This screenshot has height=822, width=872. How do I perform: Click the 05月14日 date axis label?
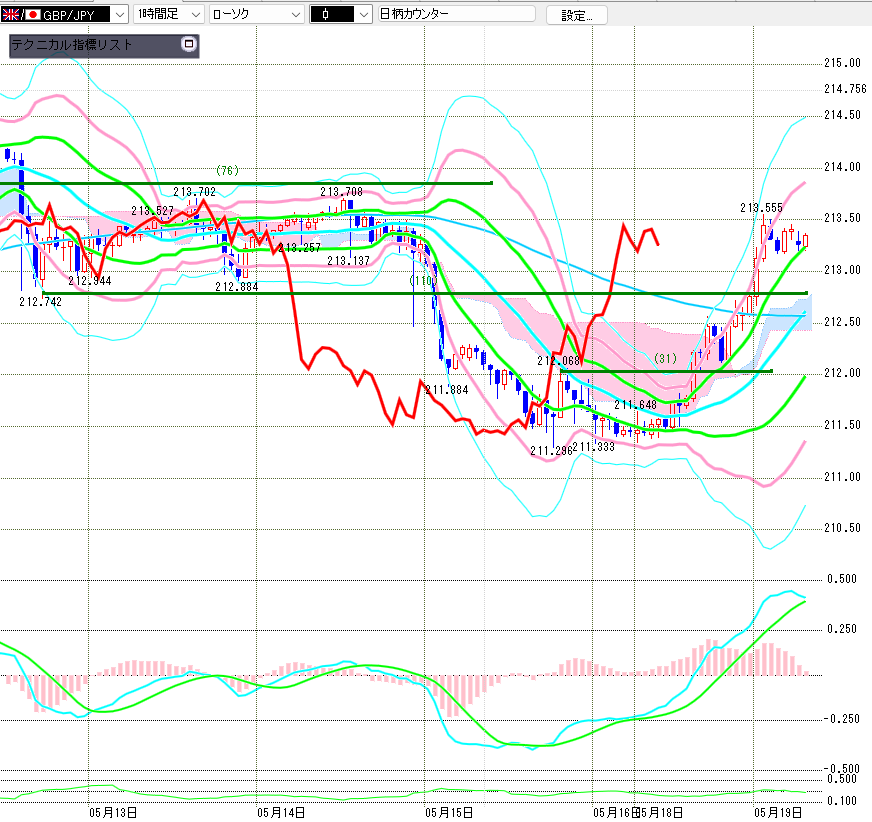click(281, 813)
